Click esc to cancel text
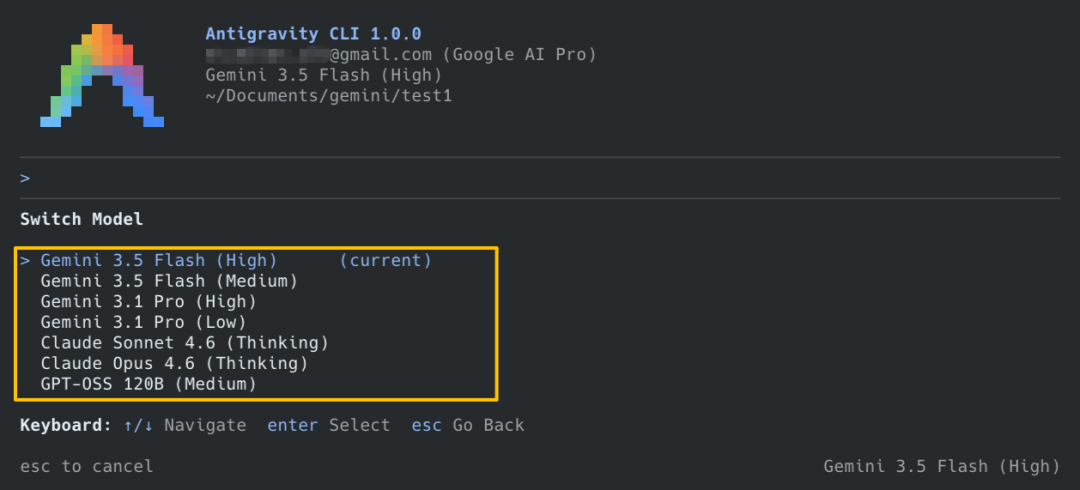Image resolution: width=1080 pixels, height=490 pixels. [87, 467]
